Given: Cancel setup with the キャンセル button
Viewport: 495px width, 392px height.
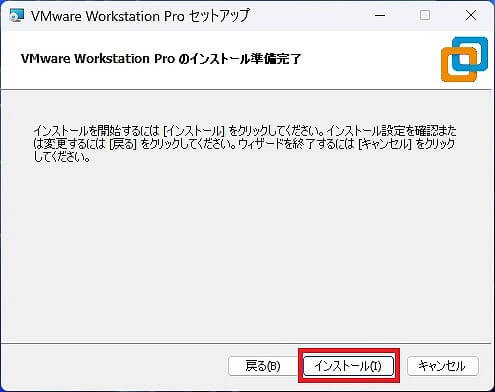Looking at the screenshot, I should point(443,366).
